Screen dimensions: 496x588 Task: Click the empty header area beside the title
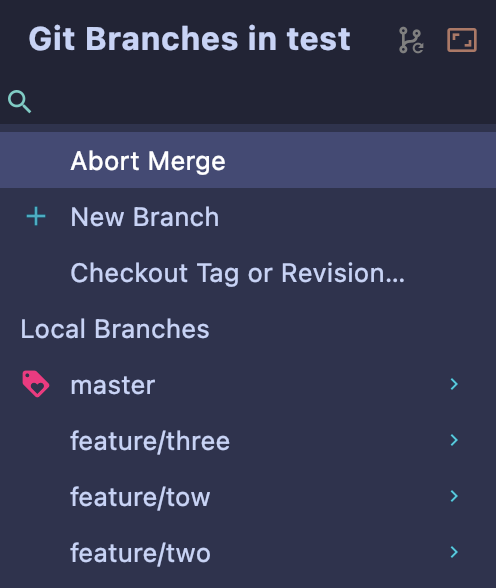click(374, 39)
